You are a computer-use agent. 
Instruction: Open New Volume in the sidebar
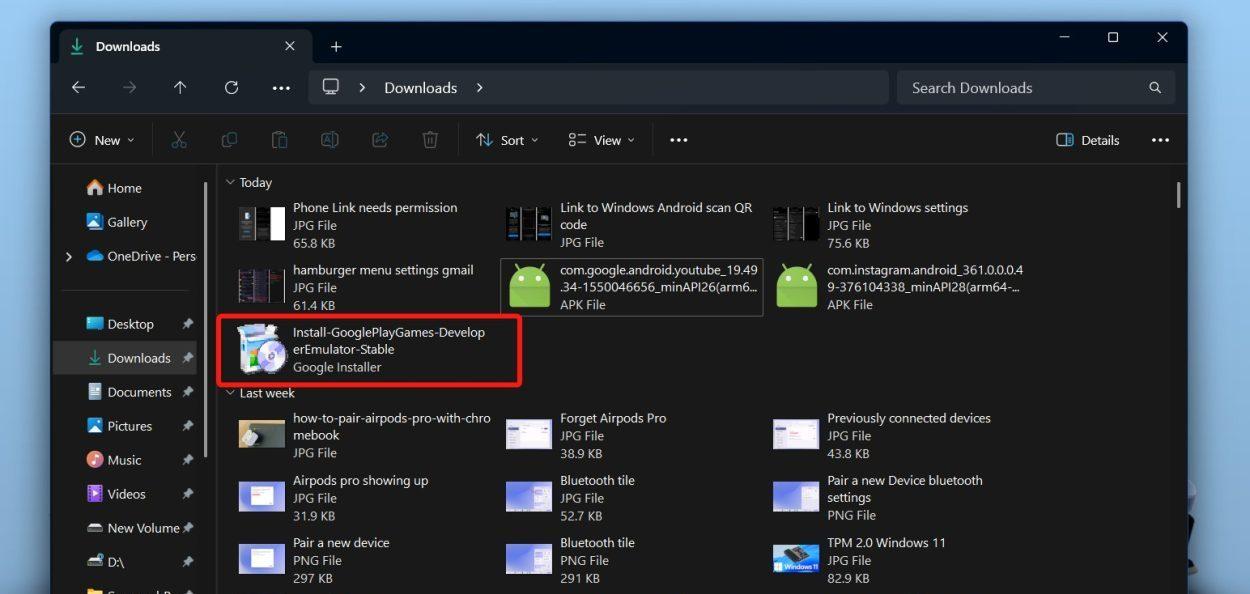click(133, 528)
